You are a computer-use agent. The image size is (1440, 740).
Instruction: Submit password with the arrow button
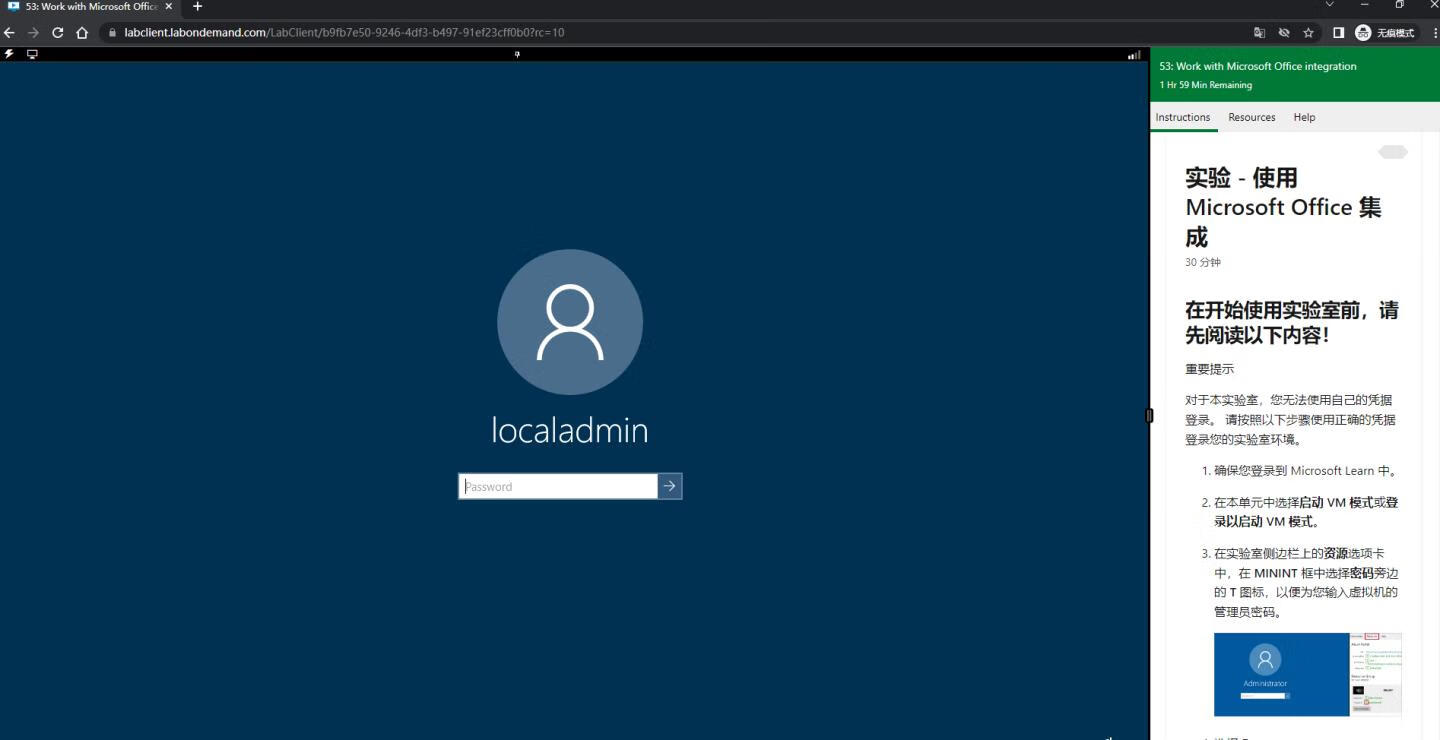[670, 486]
